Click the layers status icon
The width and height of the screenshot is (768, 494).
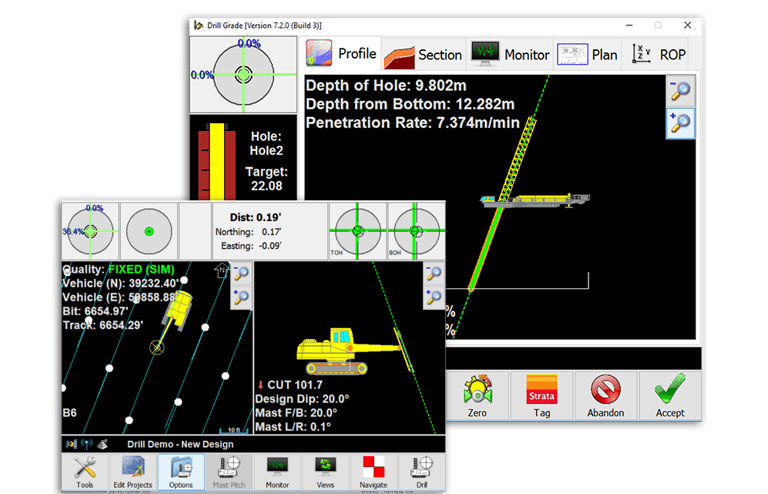102,444
